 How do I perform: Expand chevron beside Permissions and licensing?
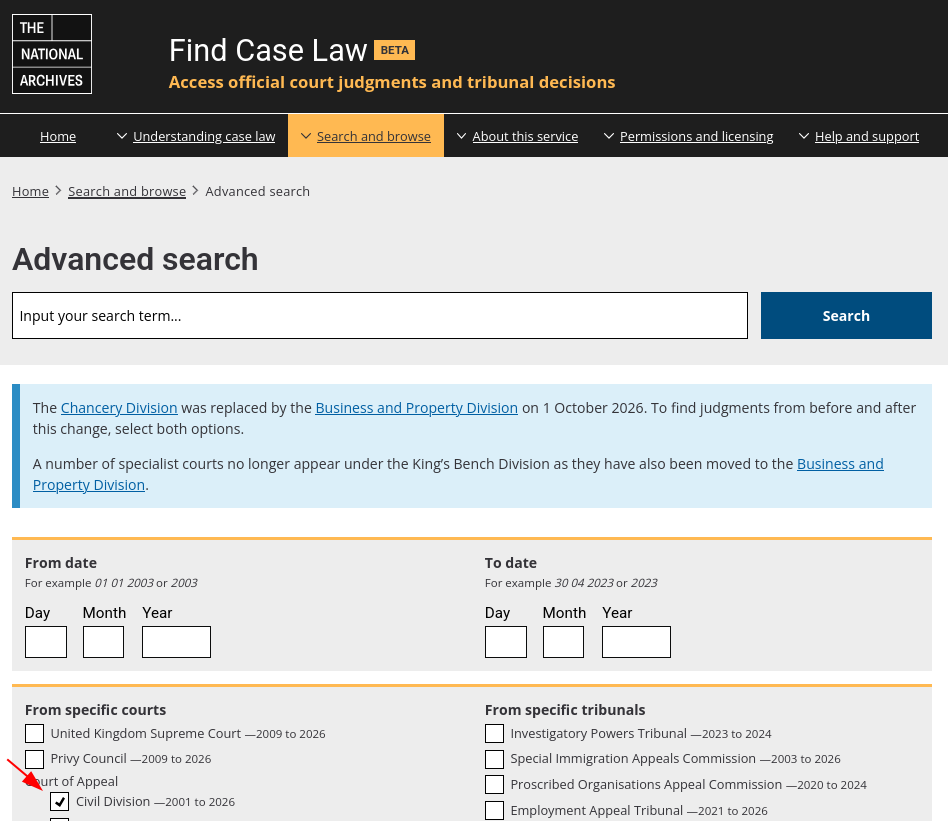pyautogui.click(x=609, y=136)
